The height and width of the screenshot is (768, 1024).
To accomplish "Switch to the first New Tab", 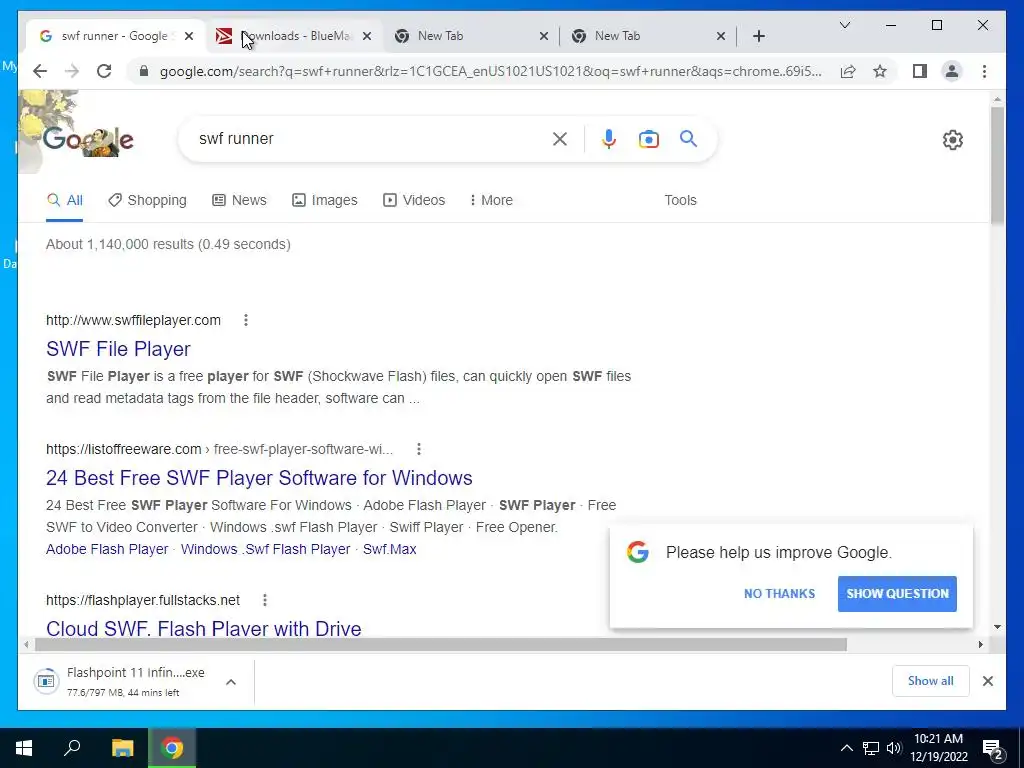I will [471, 36].
